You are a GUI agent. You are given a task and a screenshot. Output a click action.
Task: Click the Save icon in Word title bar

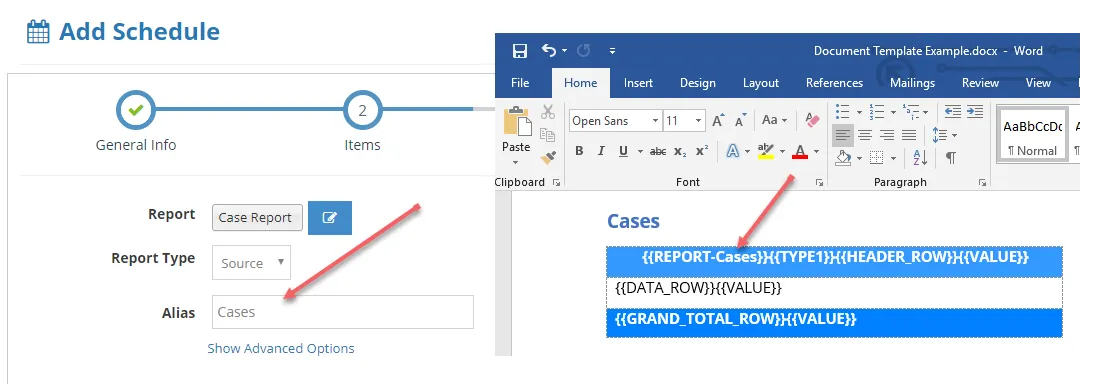pos(519,51)
